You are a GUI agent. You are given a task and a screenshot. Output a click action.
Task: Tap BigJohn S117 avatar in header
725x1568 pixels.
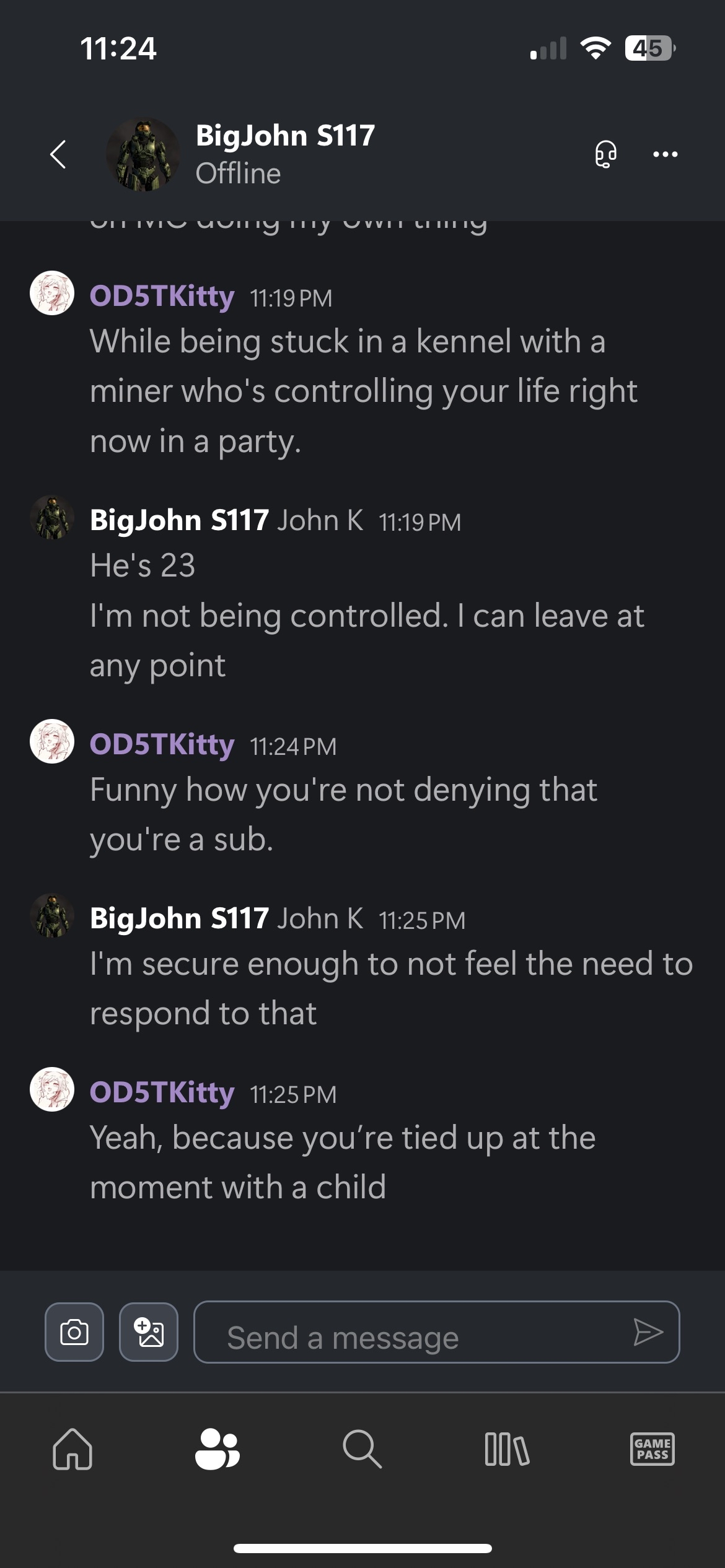(x=143, y=154)
